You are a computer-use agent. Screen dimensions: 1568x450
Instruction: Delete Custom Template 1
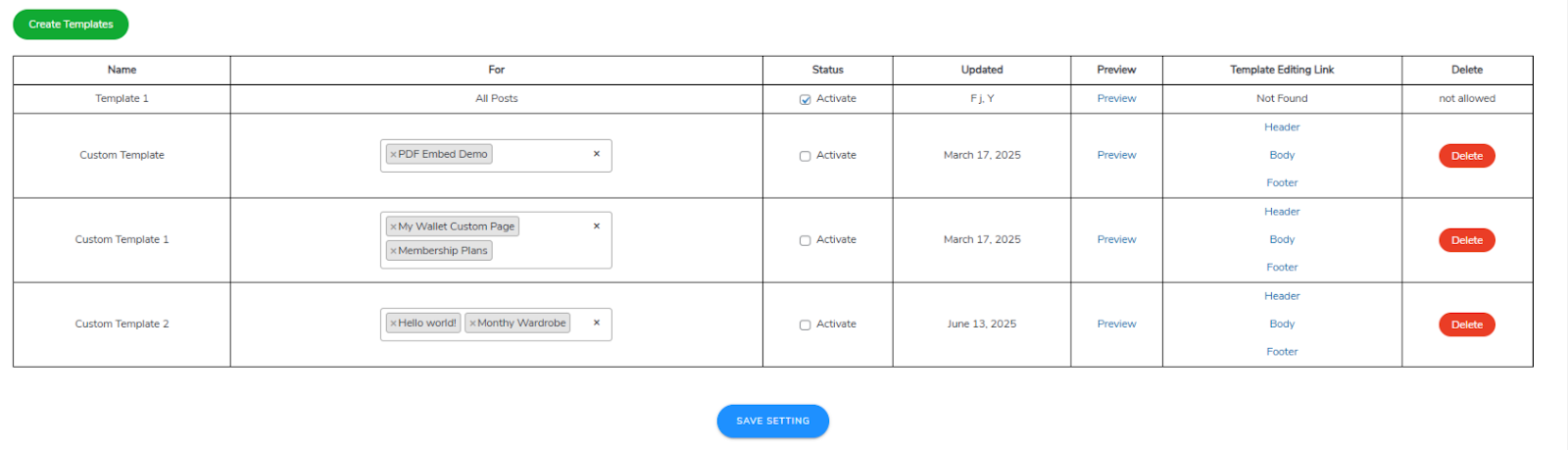1466,240
